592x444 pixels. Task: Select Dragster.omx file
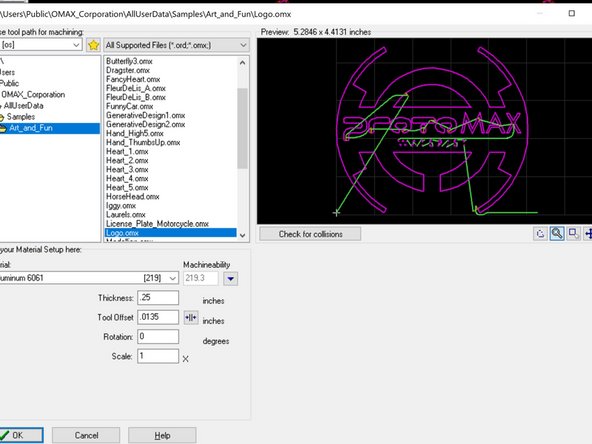[x=128, y=70]
